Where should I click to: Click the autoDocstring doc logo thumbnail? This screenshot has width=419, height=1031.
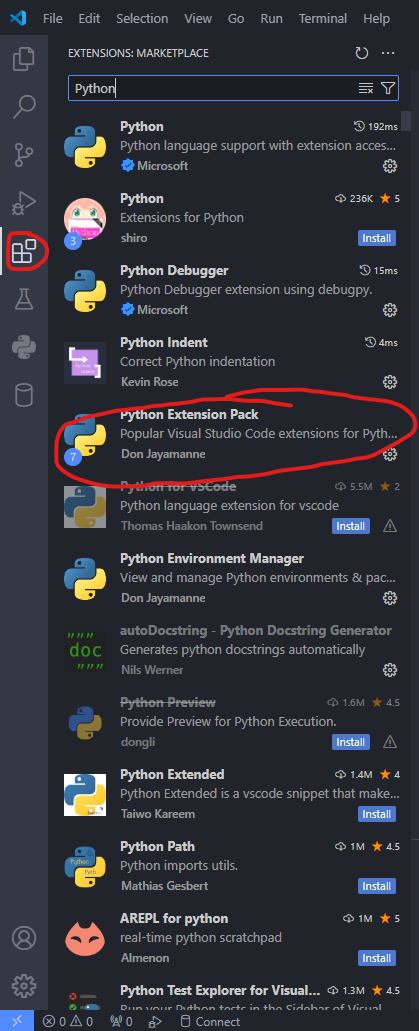(85, 650)
